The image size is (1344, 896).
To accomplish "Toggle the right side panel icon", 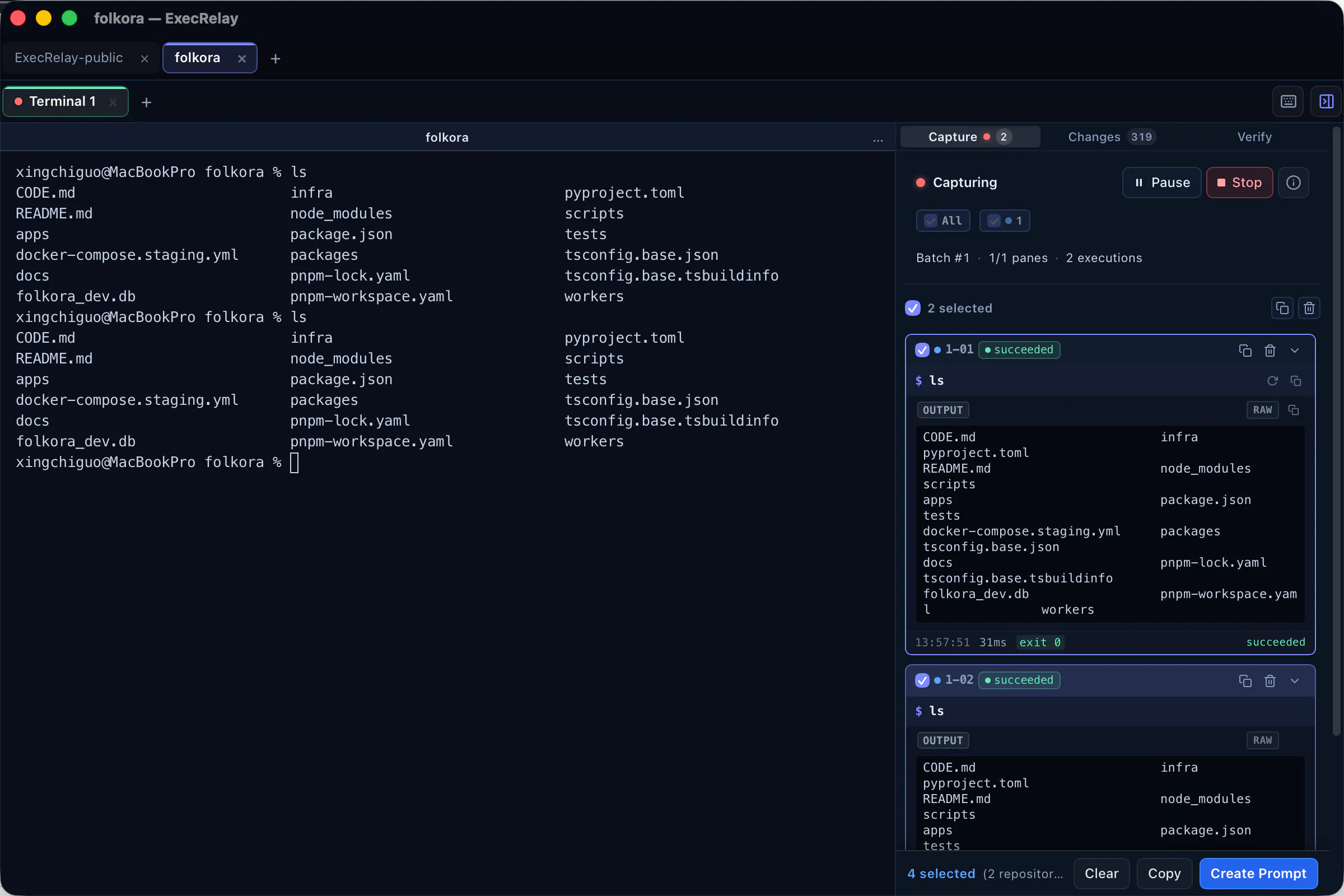I will tap(1326, 102).
